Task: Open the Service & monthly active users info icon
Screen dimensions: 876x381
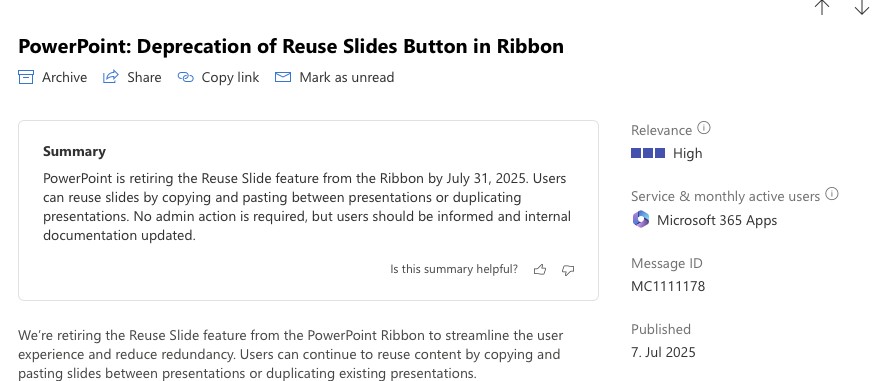Action: point(832,194)
